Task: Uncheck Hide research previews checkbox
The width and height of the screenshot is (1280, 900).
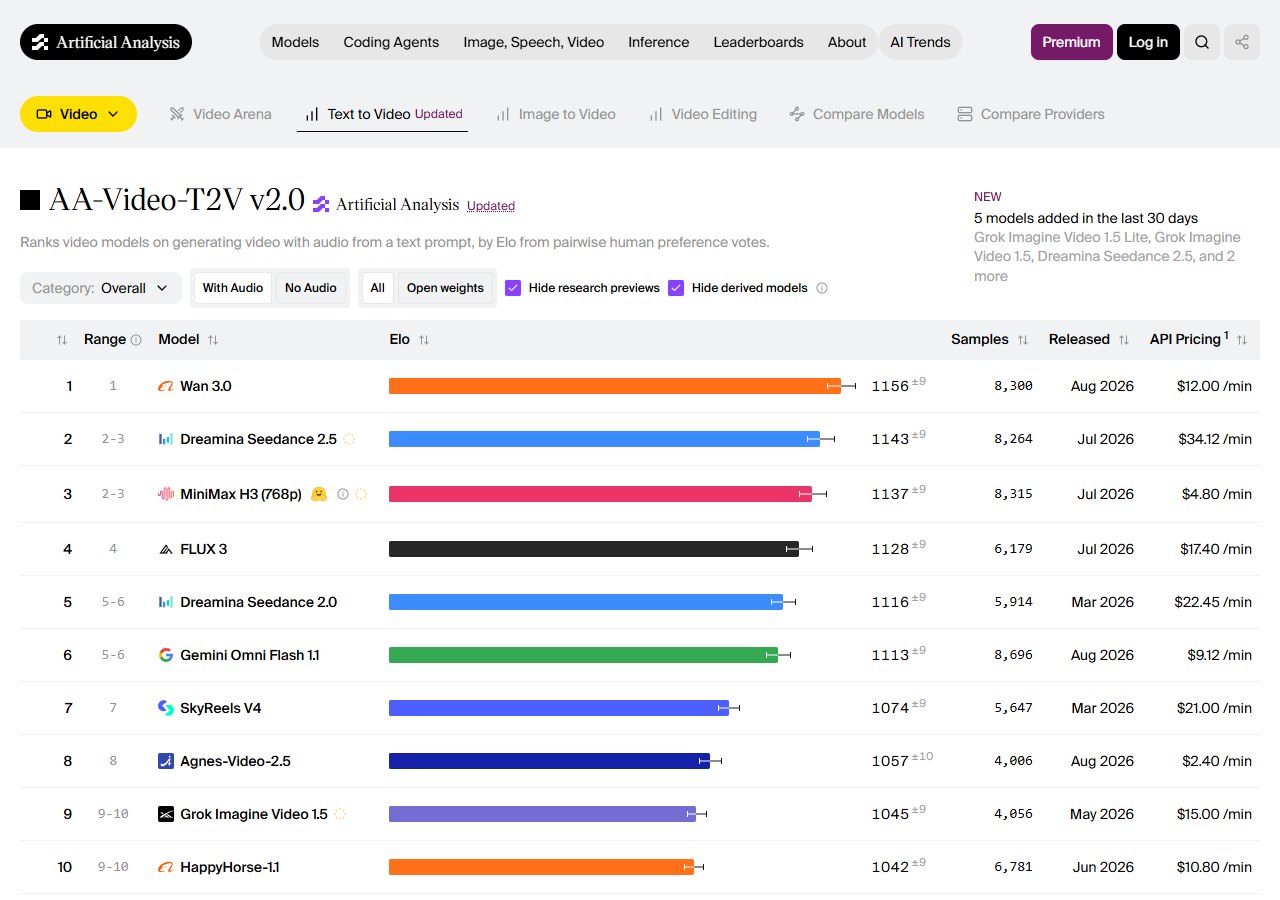Action: click(x=513, y=288)
